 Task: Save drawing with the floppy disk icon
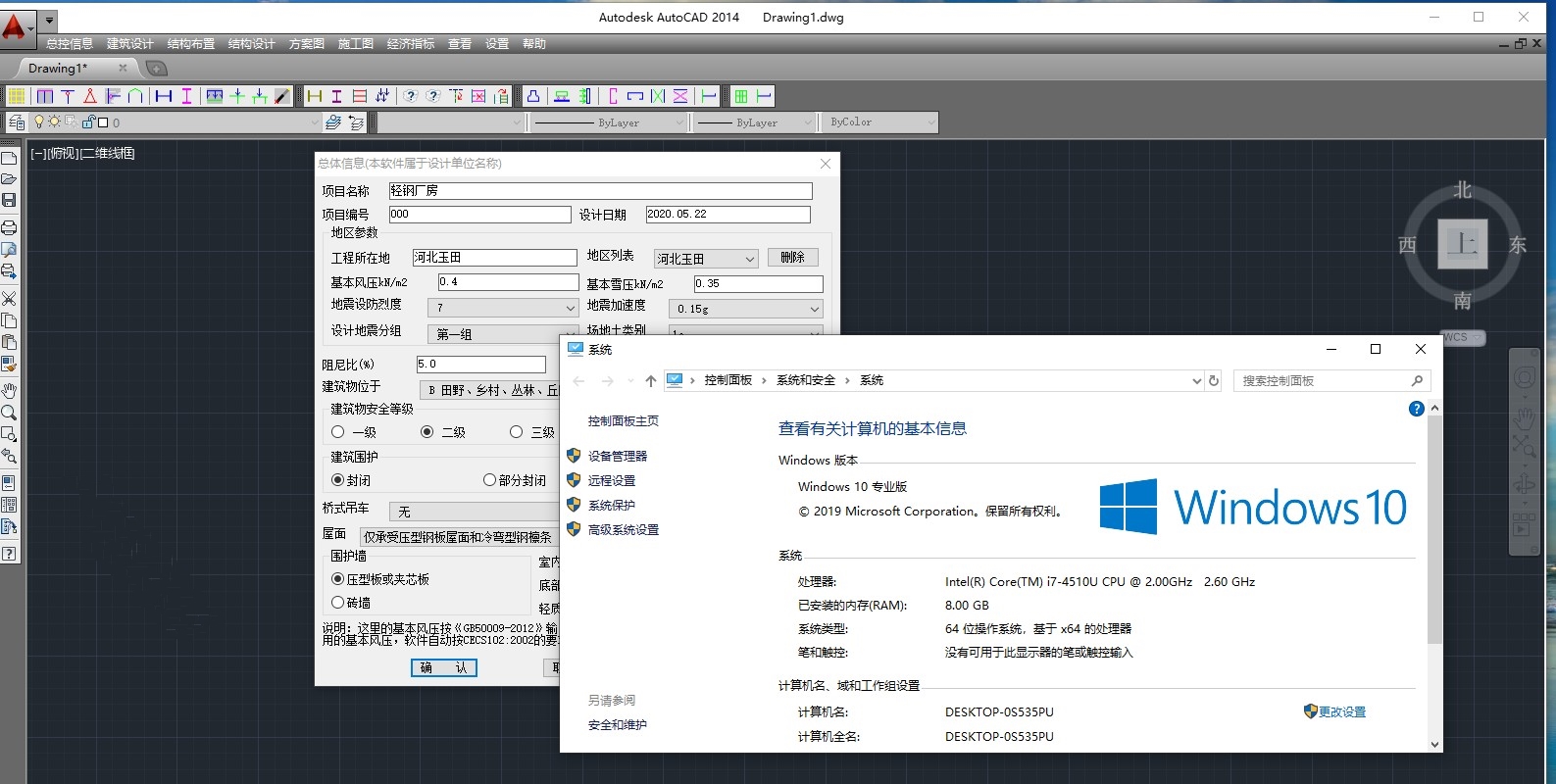pos(9,200)
